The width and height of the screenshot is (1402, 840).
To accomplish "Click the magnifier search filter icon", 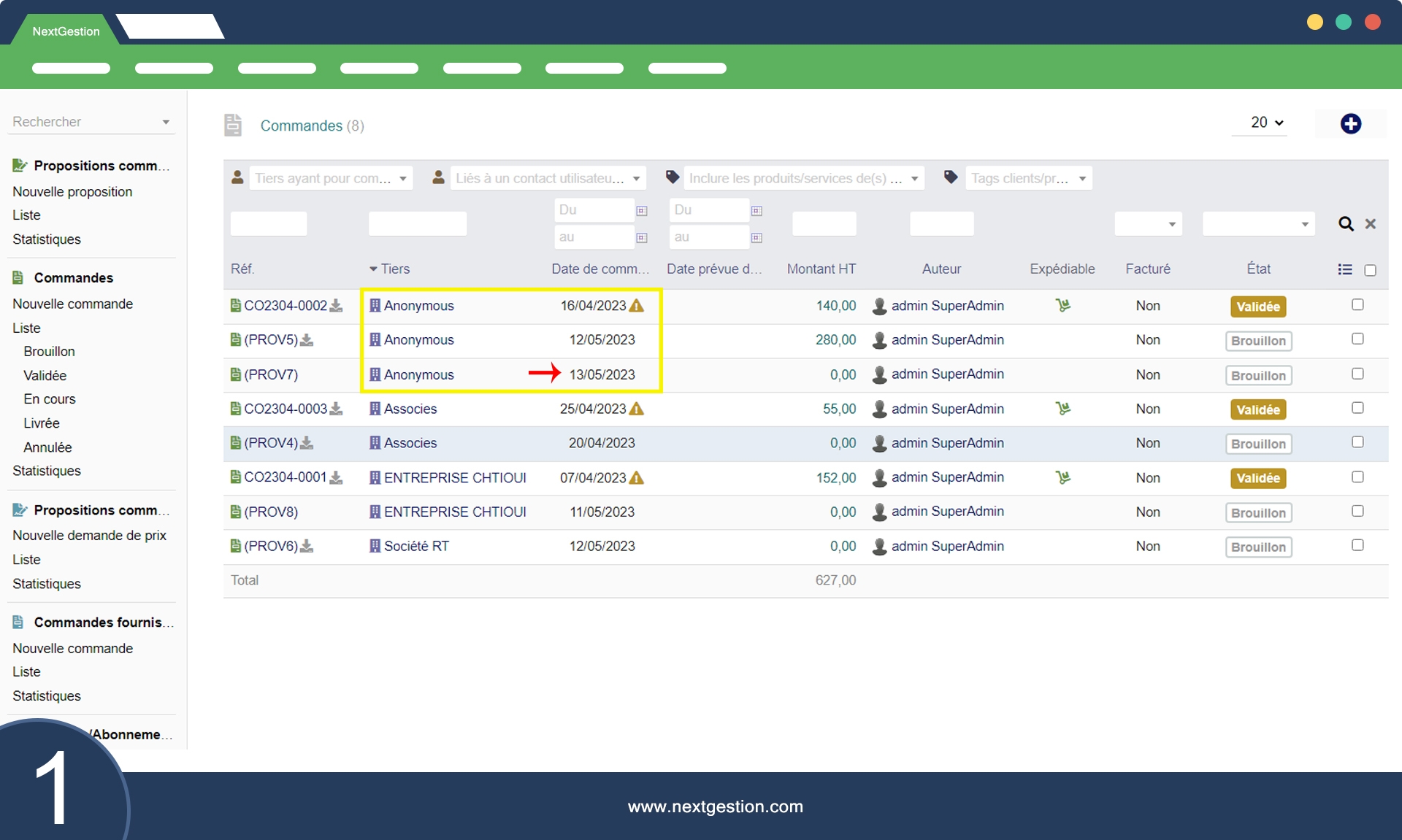I will click(1345, 224).
